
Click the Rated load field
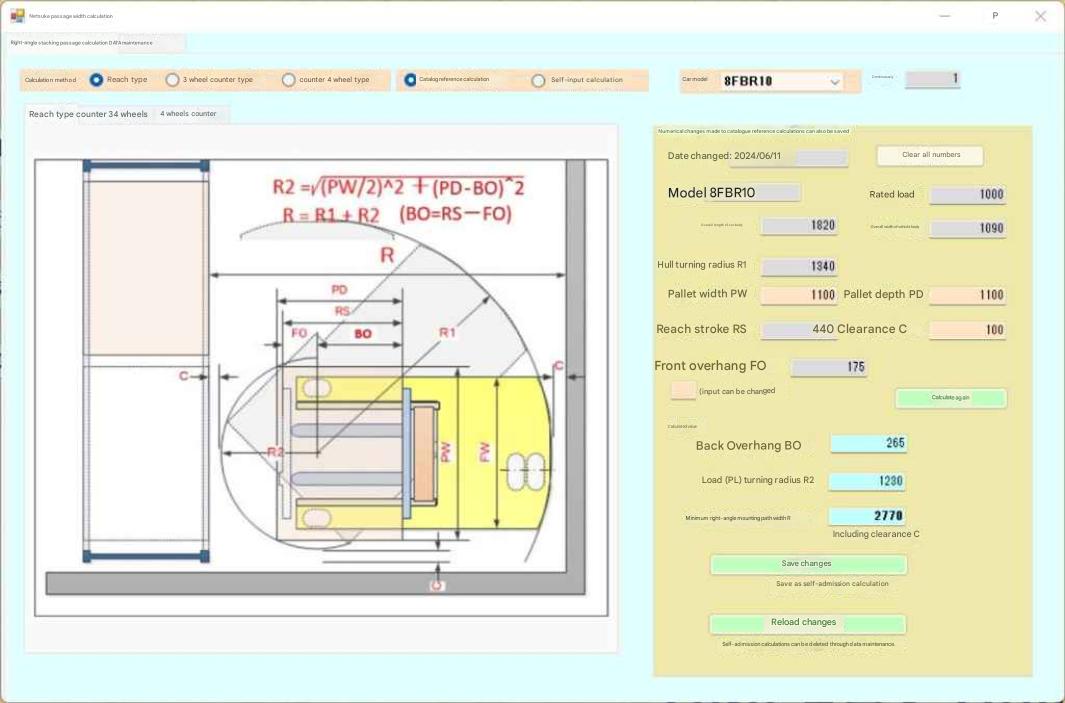[x=966, y=195]
